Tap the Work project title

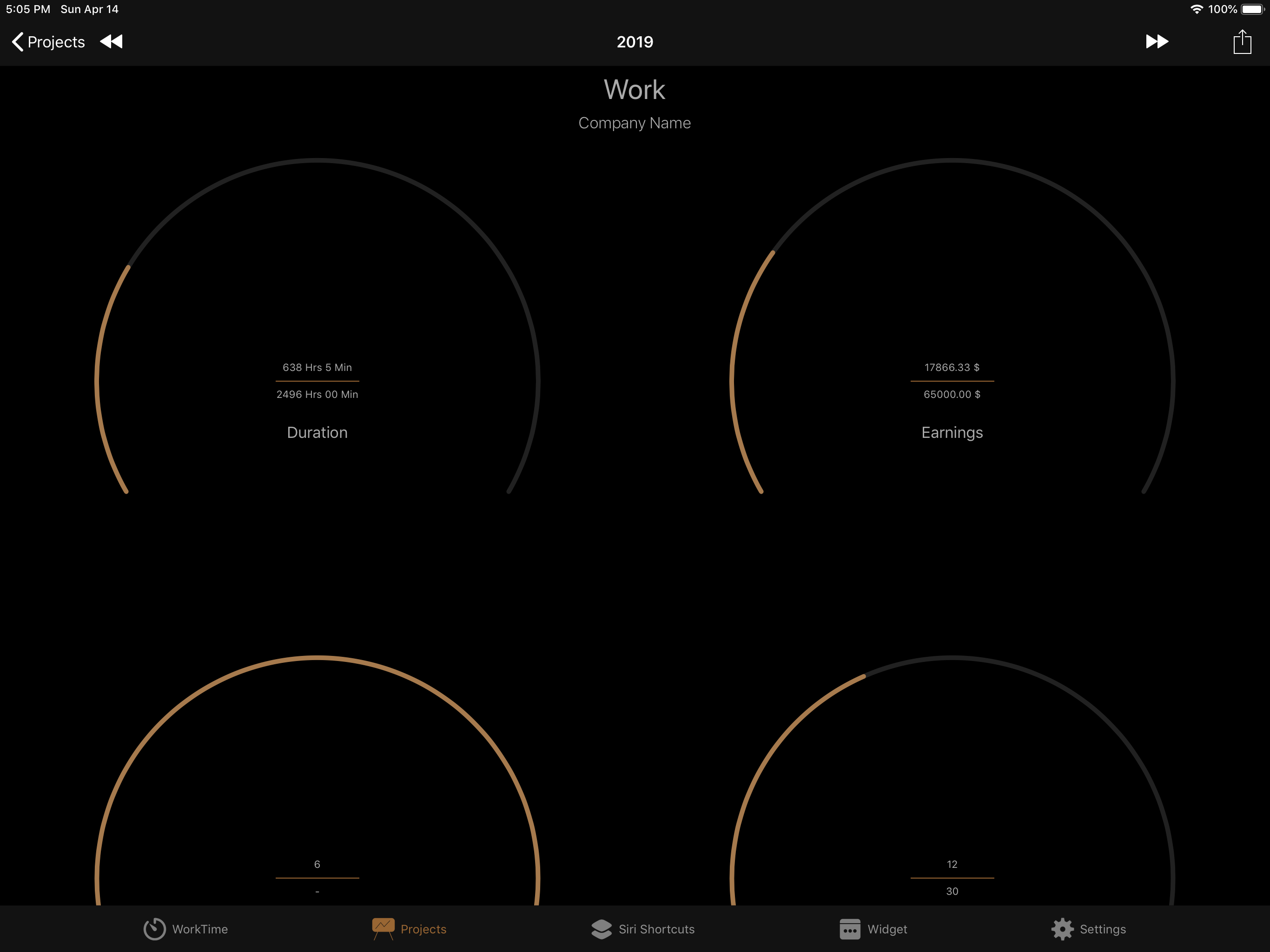(635, 90)
